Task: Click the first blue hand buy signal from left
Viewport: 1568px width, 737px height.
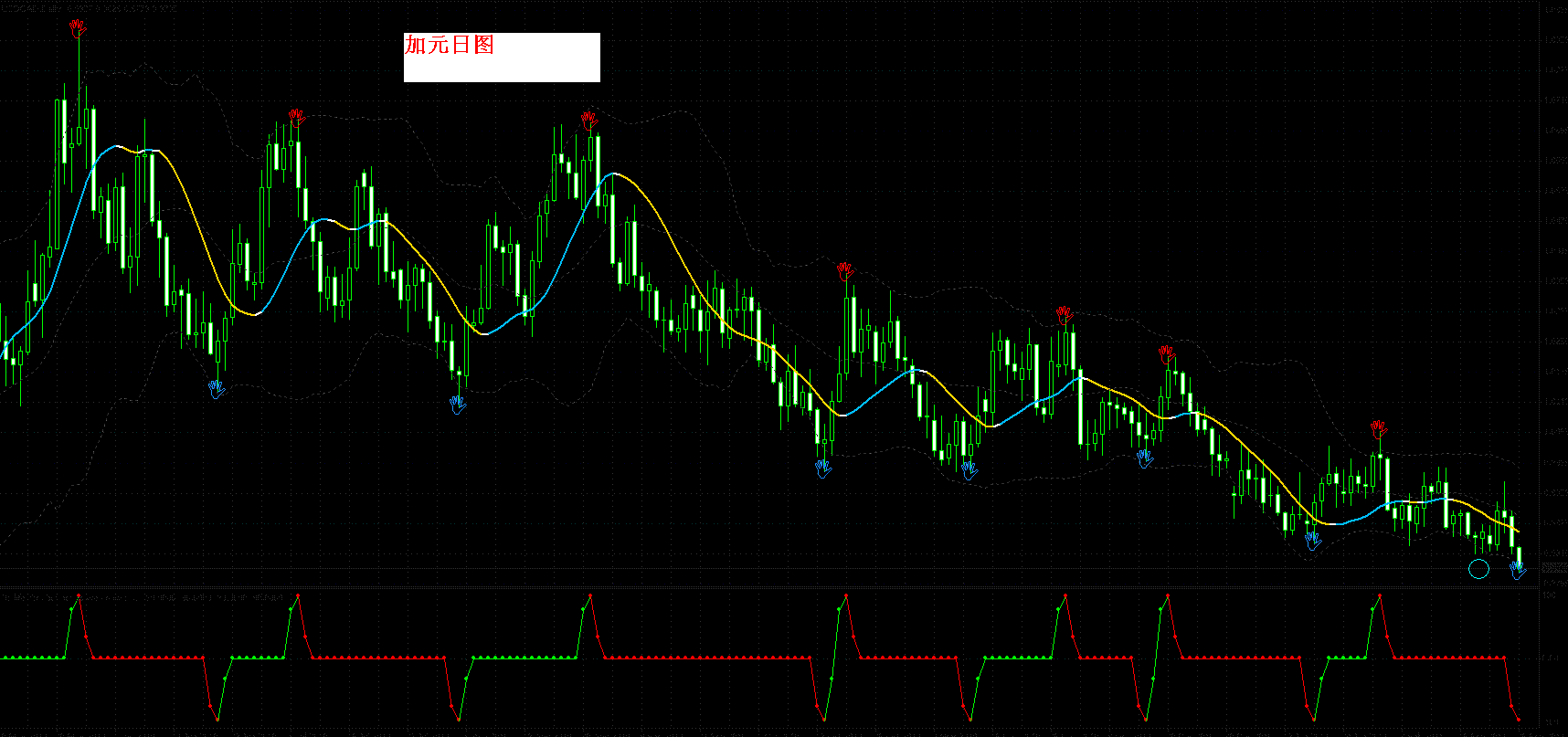Action: 217,390
